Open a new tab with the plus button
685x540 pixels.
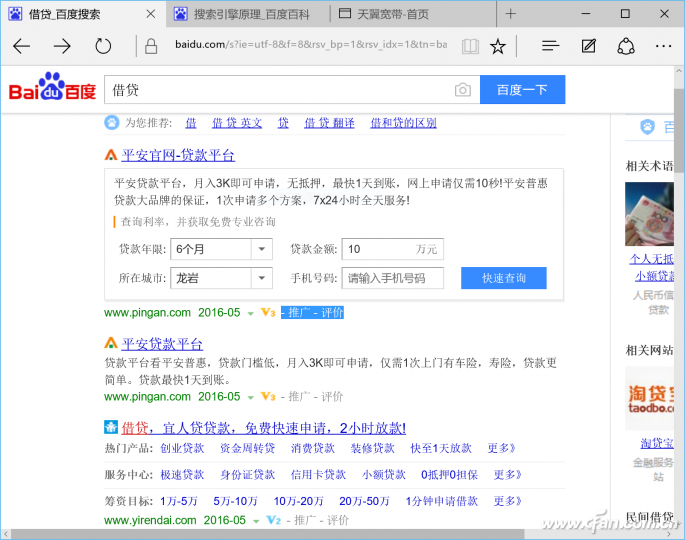tap(510, 14)
